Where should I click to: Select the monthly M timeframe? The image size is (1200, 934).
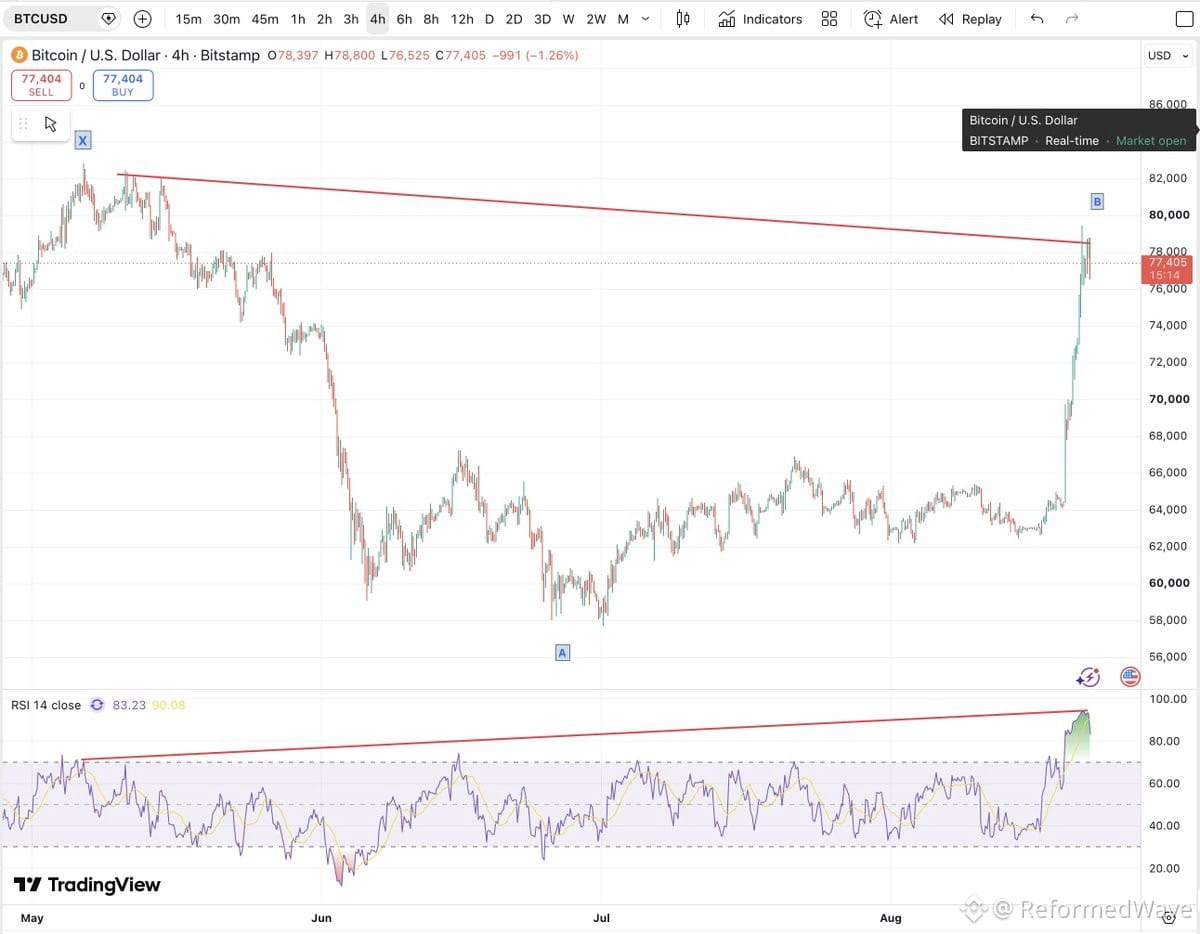623,19
